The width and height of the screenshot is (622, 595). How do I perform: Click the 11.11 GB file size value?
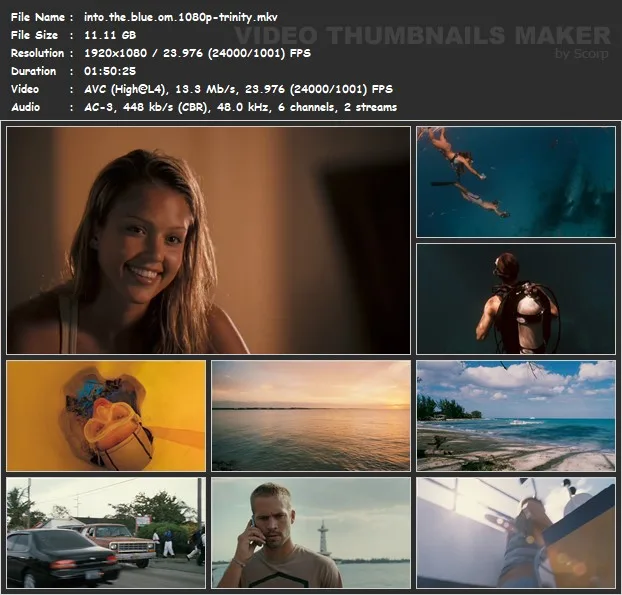[x=110, y=35]
